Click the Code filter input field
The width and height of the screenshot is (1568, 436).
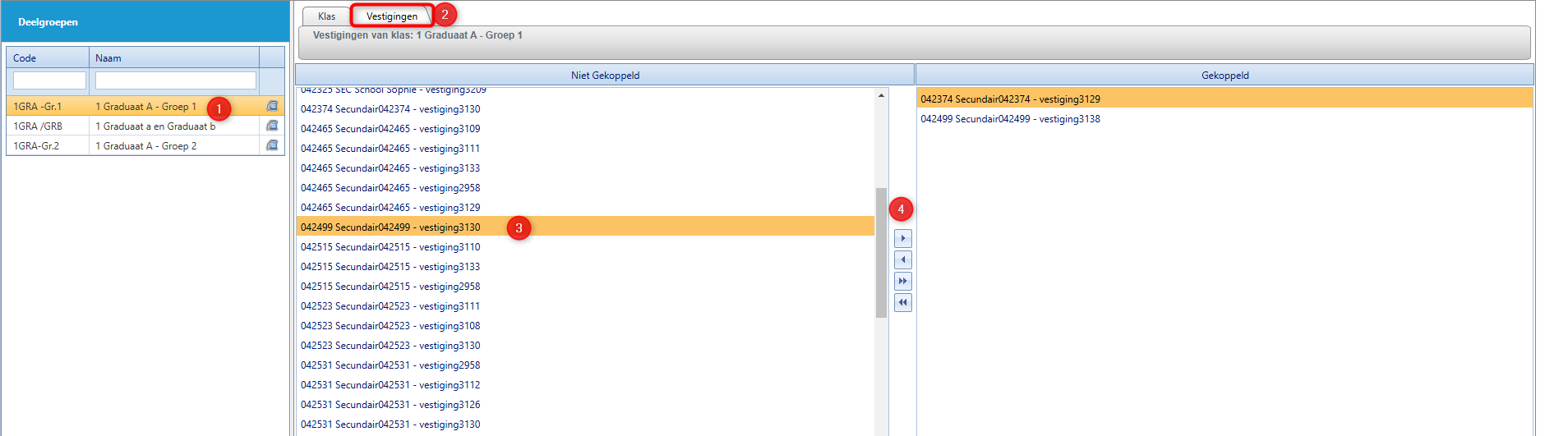click(49, 80)
